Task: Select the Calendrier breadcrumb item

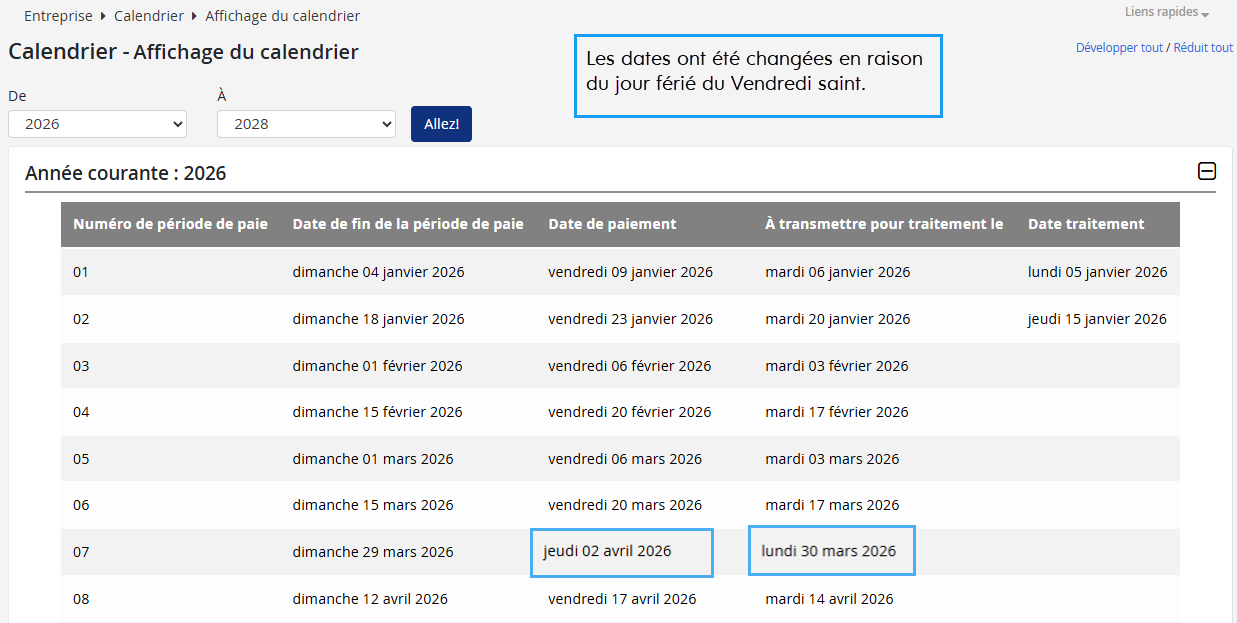Action: 149,16
